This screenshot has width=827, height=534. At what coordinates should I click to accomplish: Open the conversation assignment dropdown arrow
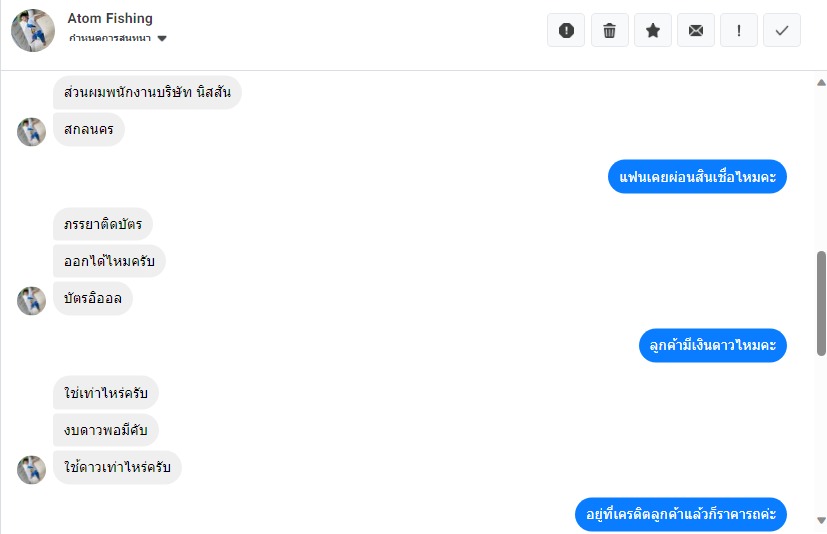[x=162, y=38]
